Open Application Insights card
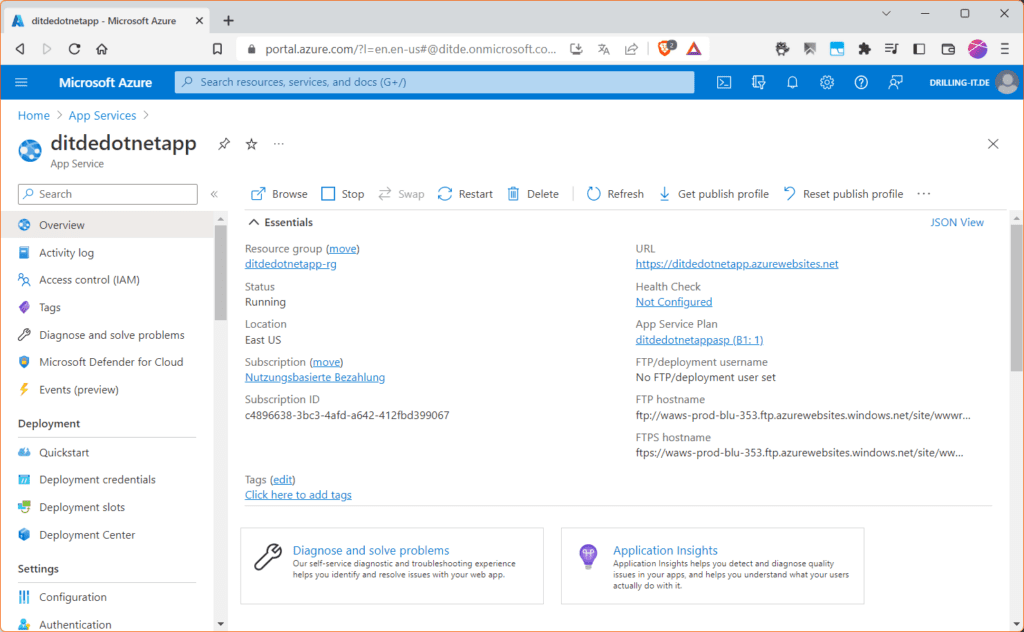The height and width of the screenshot is (632, 1024). (712, 565)
